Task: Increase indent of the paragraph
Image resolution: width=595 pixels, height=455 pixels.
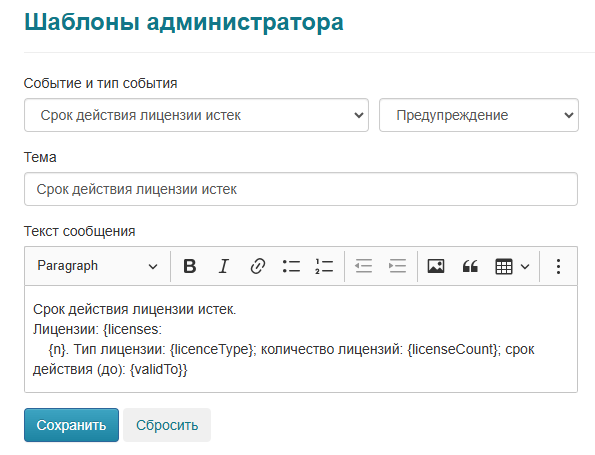Action: pyautogui.click(x=397, y=266)
